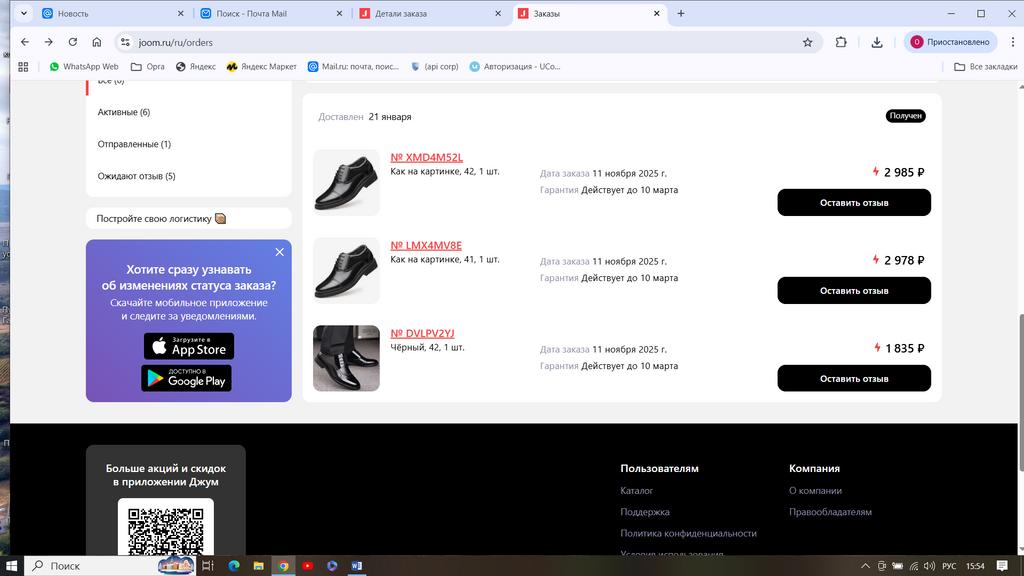Reload the Joom orders page
Screen dimensions: 1024x576
pos(73,42)
